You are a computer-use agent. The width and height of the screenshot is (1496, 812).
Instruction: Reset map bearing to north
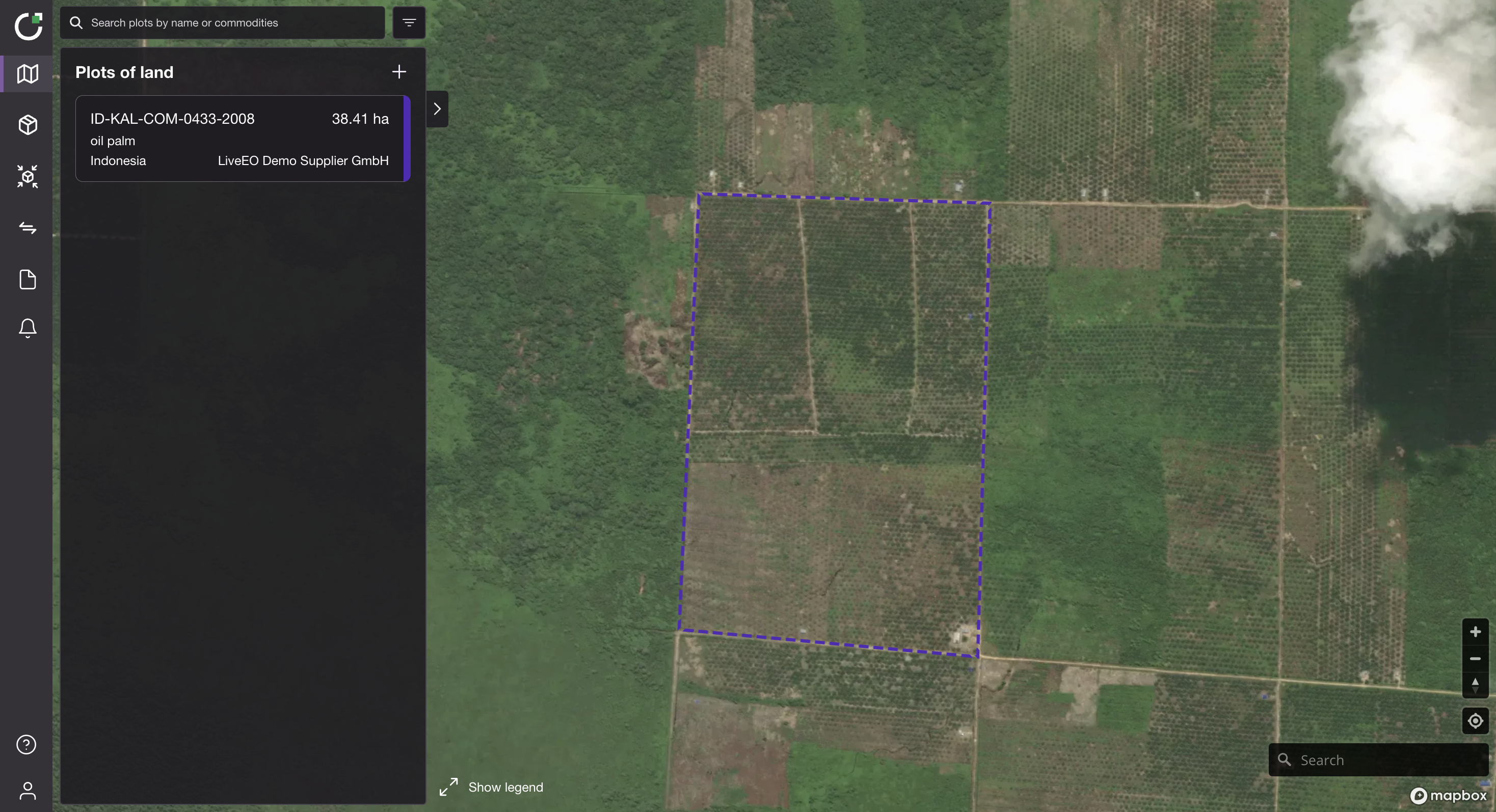[x=1475, y=685]
